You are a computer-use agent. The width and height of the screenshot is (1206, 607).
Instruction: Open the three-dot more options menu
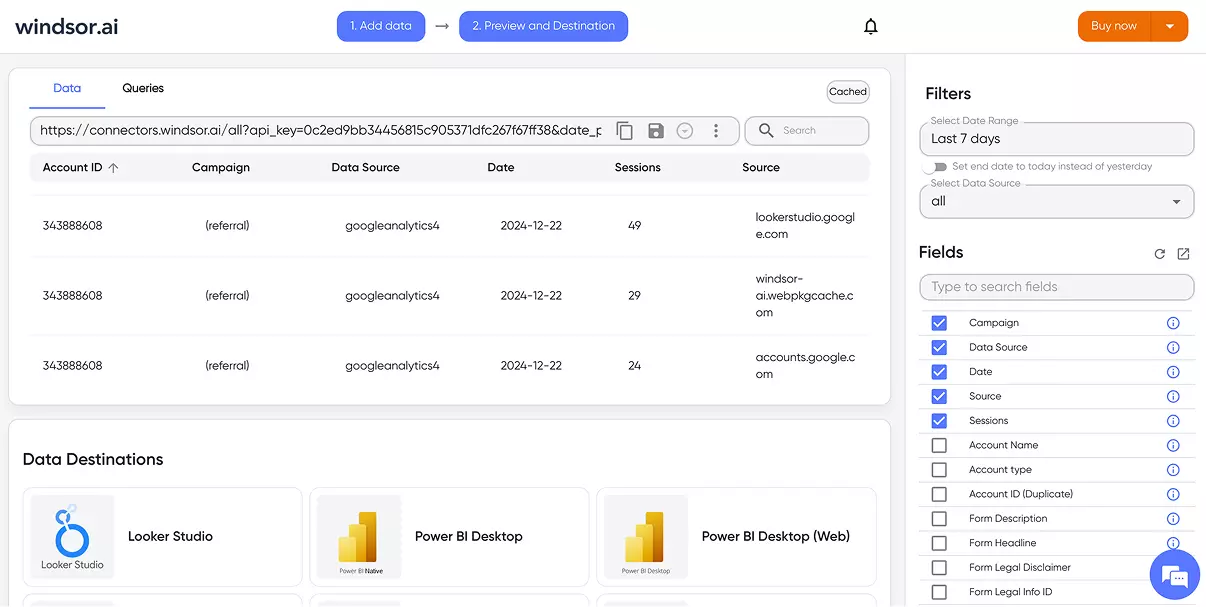click(716, 131)
